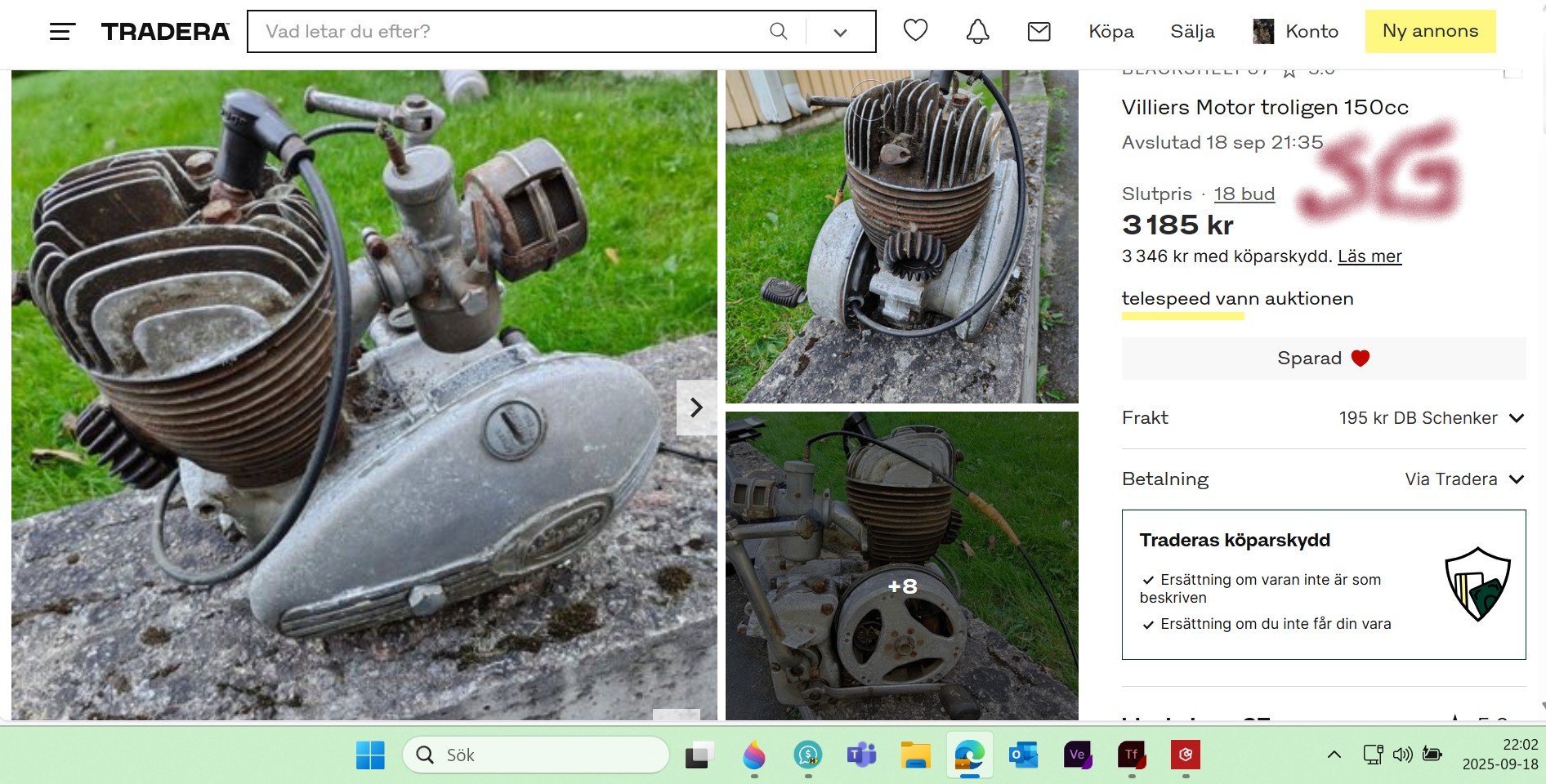Switch to Microsoft Edge in taskbar
This screenshot has width=1546, height=784.
click(x=969, y=755)
